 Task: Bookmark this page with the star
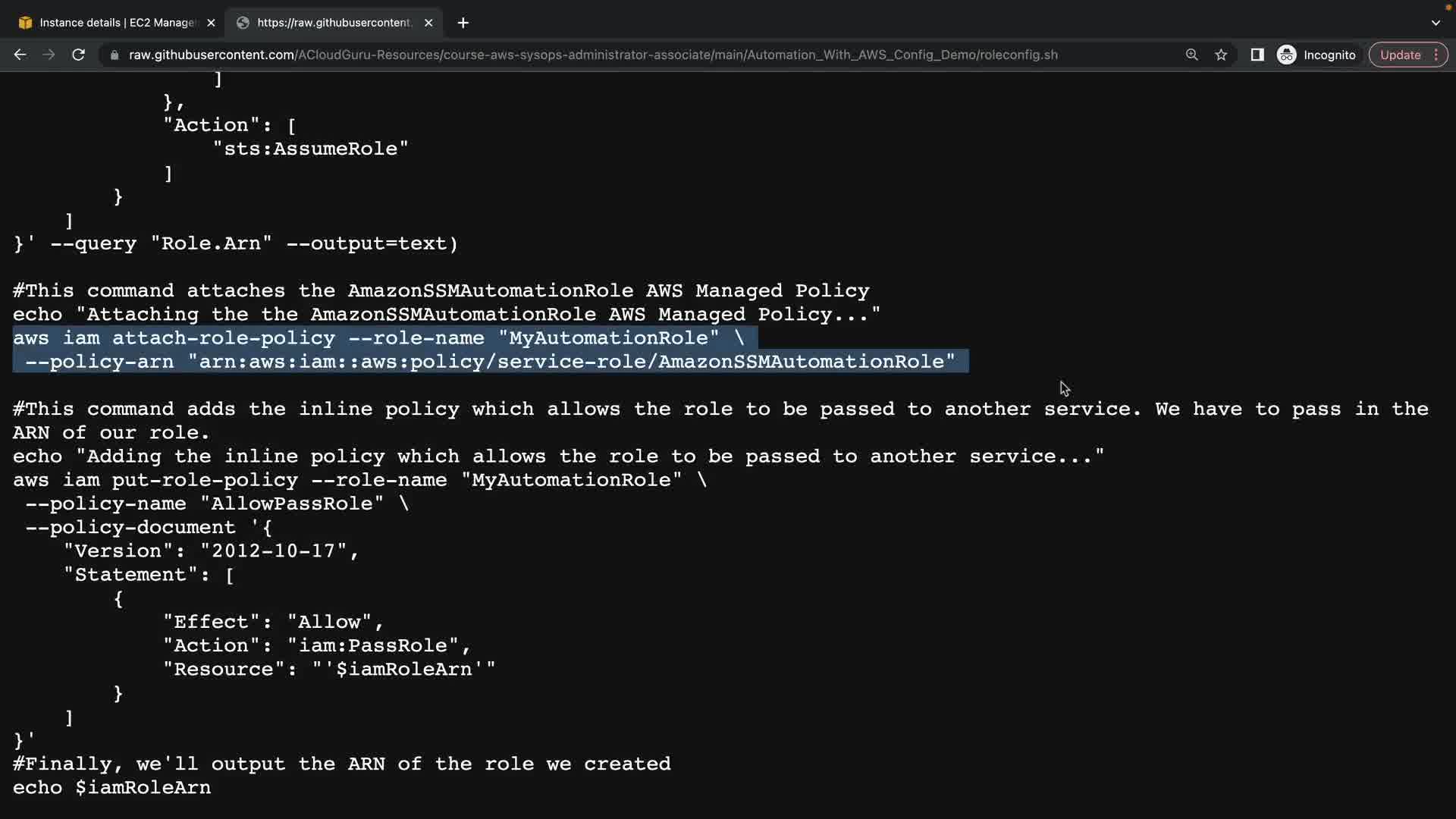(1221, 55)
